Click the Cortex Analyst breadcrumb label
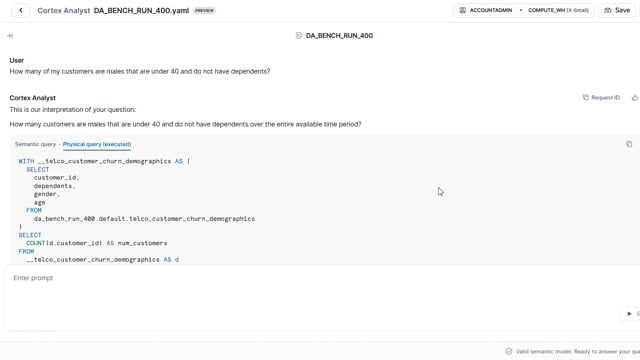This screenshot has width=640, height=360. pyautogui.click(x=64, y=11)
